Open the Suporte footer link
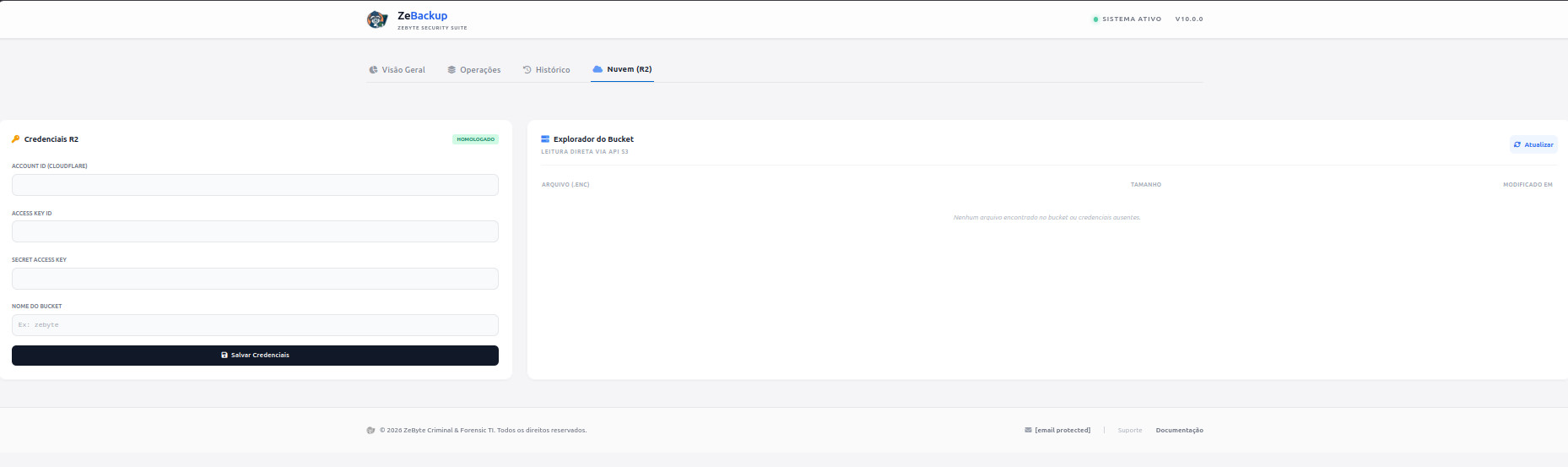 (x=1130, y=431)
